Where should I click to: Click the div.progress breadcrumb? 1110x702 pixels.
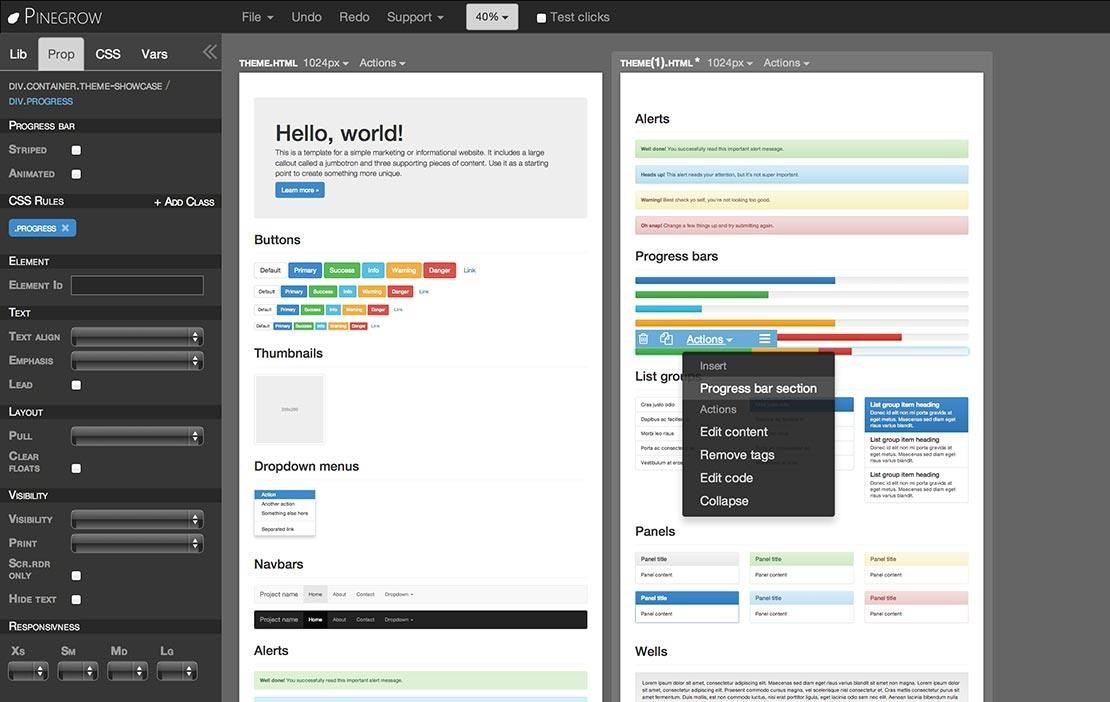40,101
